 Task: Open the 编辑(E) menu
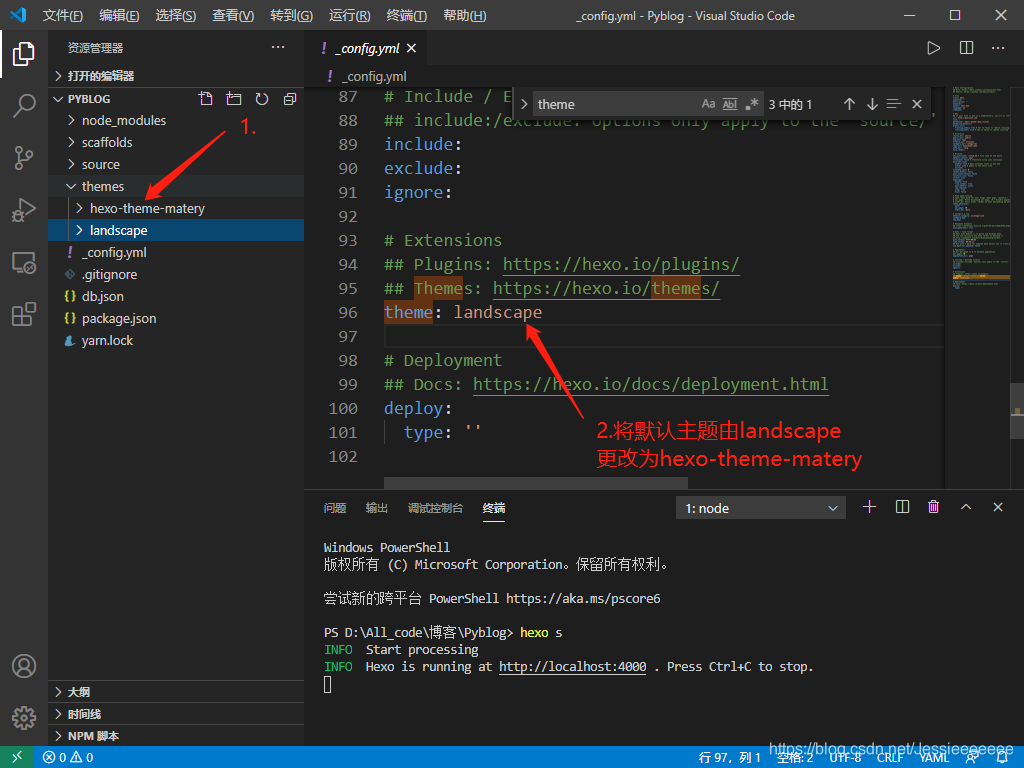[x=119, y=15]
